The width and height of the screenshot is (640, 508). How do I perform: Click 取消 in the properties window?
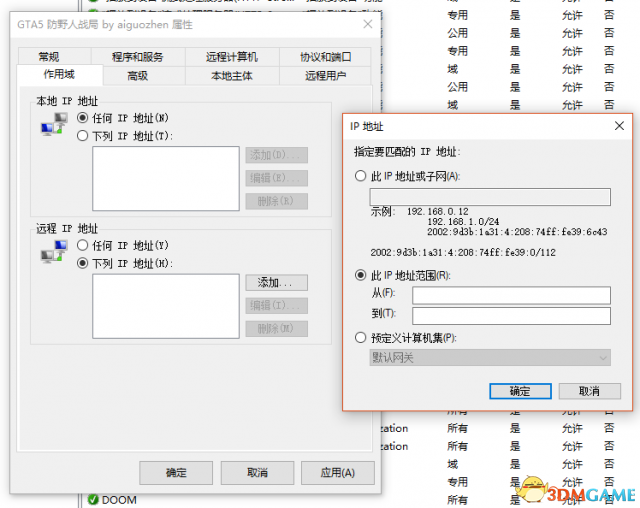pos(258,473)
